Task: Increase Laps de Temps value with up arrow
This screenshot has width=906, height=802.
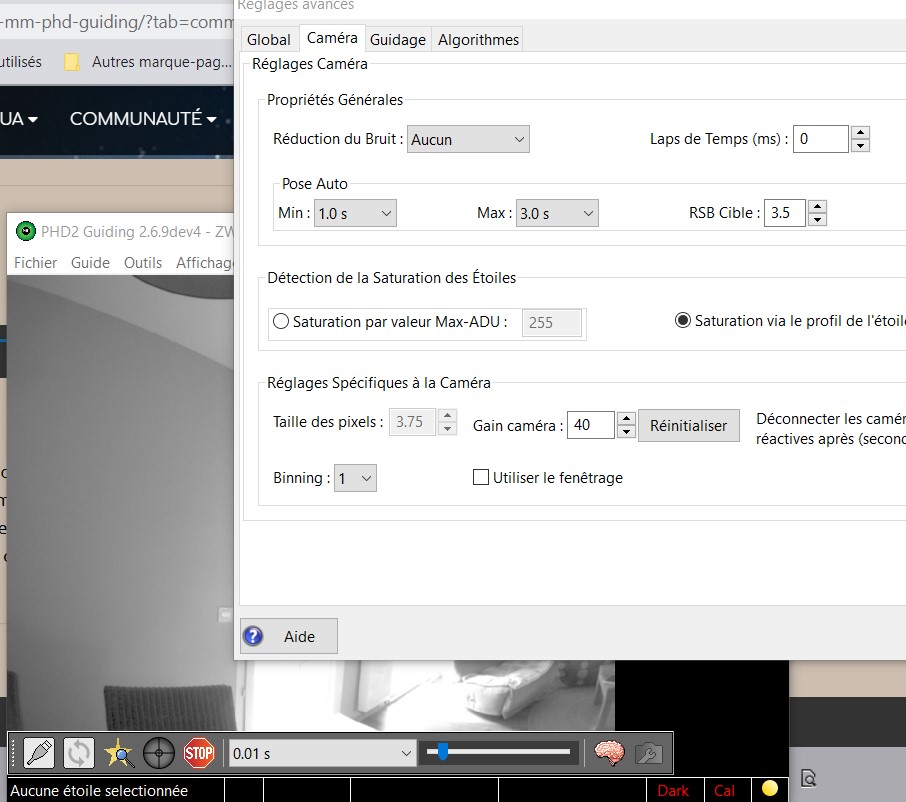Action: [x=861, y=132]
